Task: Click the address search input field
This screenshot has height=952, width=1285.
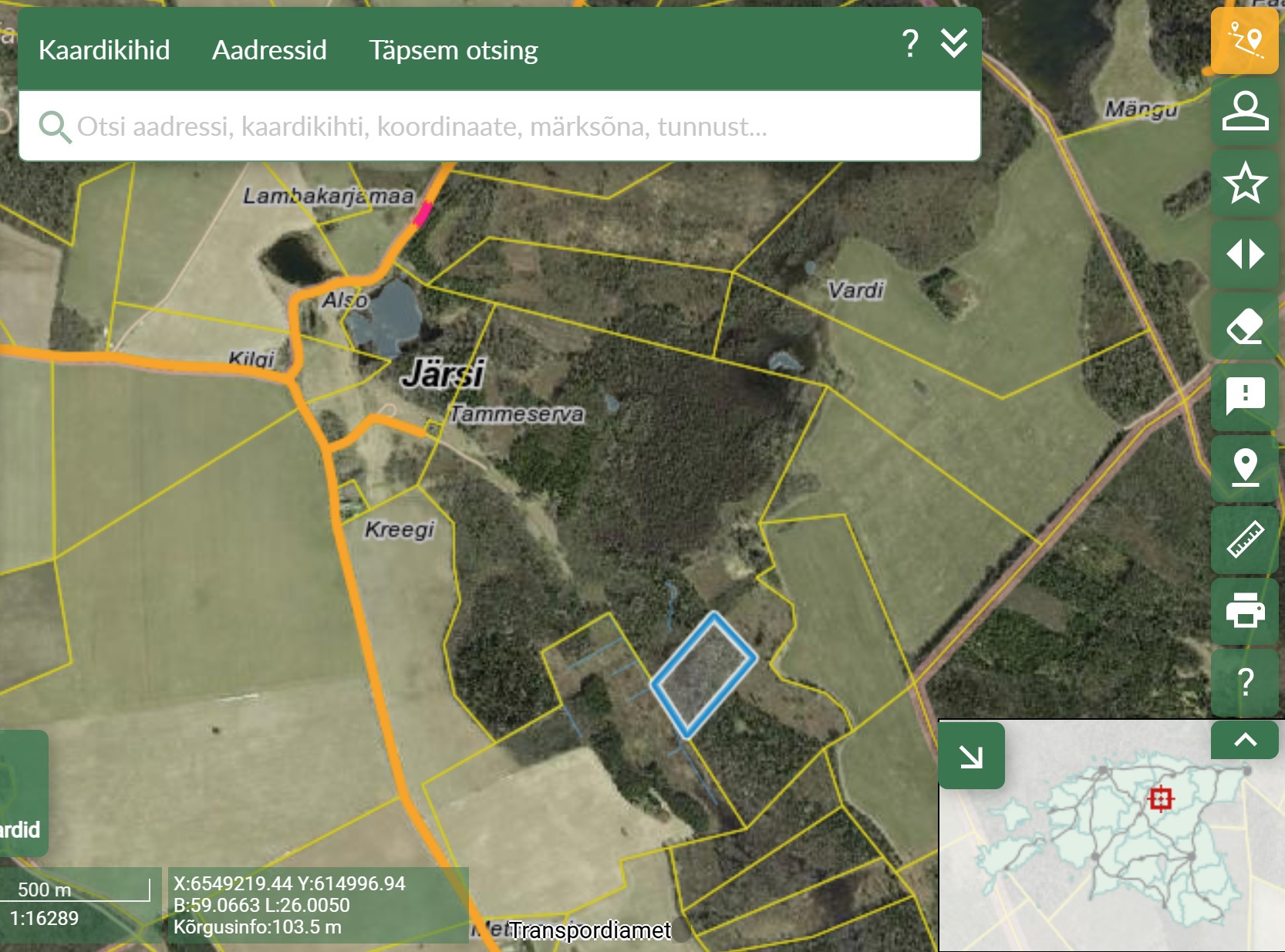Action: (x=494, y=127)
